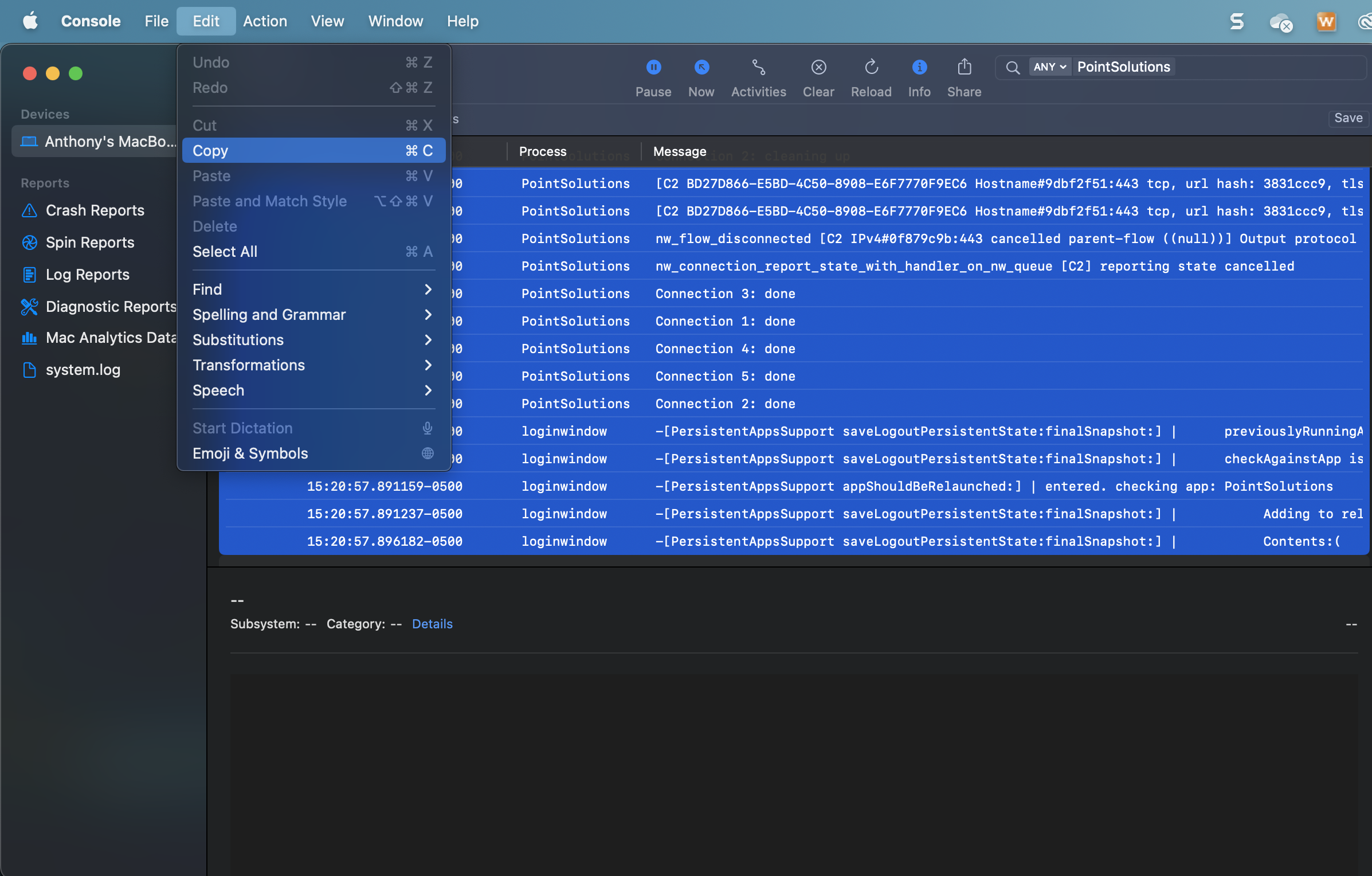The height and width of the screenshot is (876, 1372).
Task: Select the 'Connection 5: done' row
Action: [794, 376]
